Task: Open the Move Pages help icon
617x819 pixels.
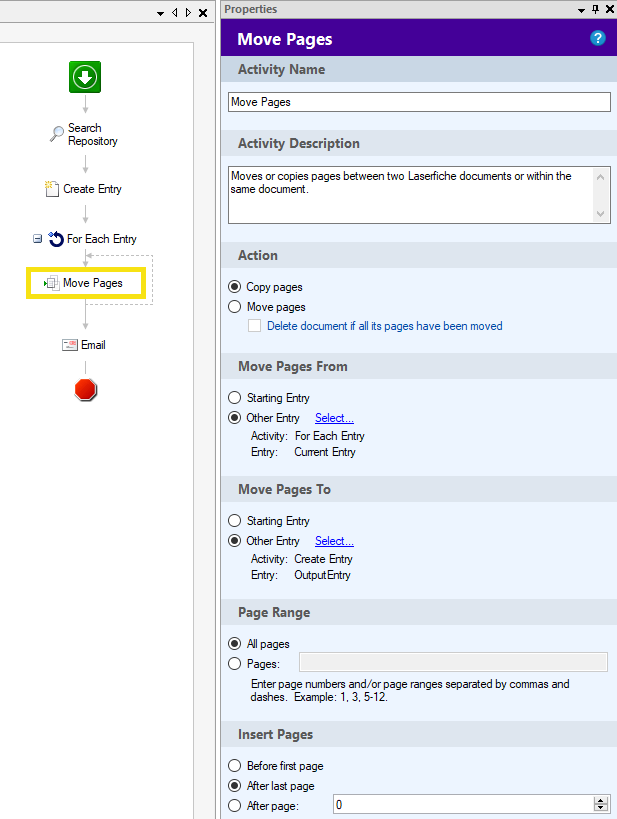Action: [x=598, y=38]
